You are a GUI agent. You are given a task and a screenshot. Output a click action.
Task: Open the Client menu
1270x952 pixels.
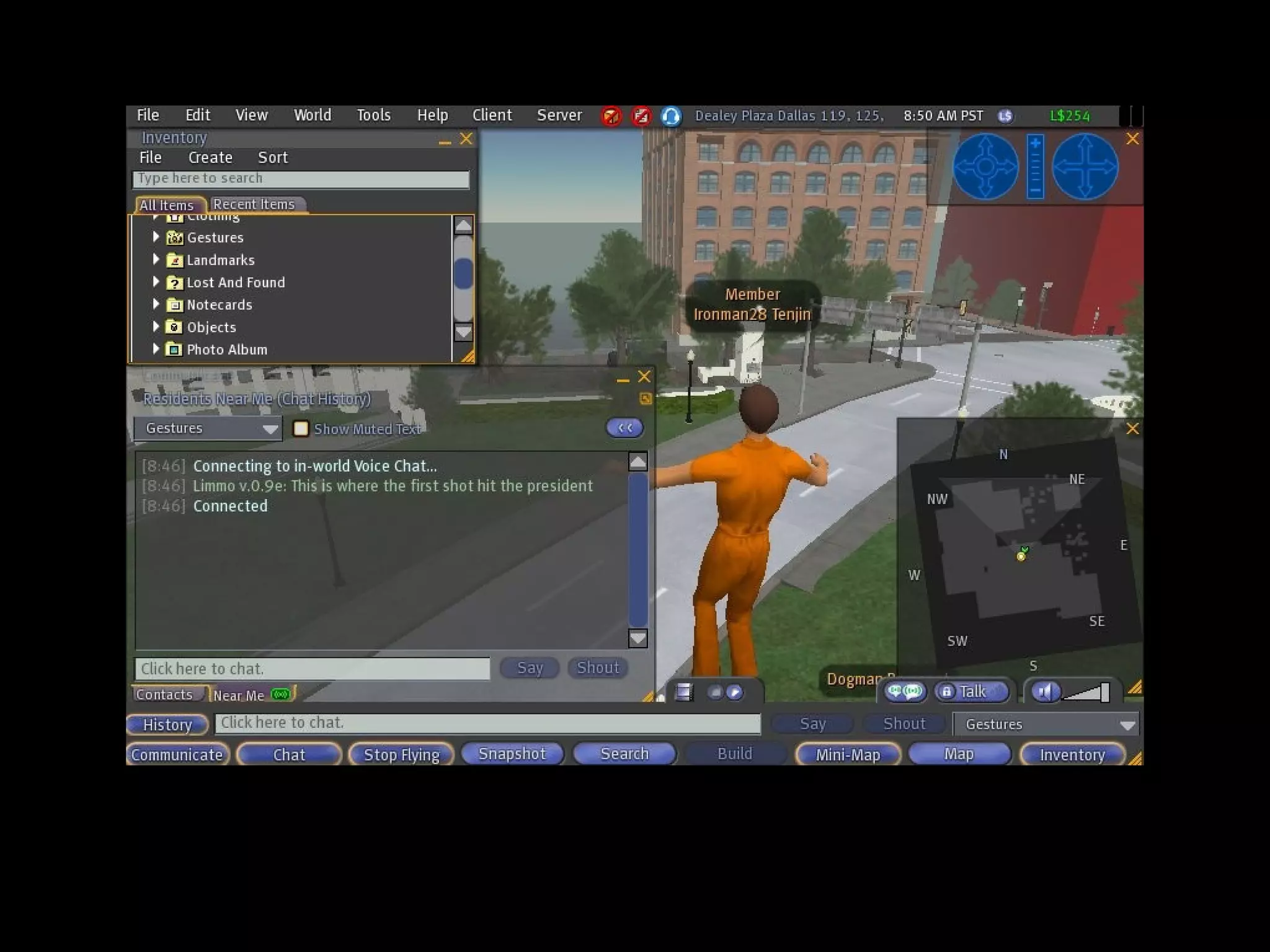click(492, 115)
